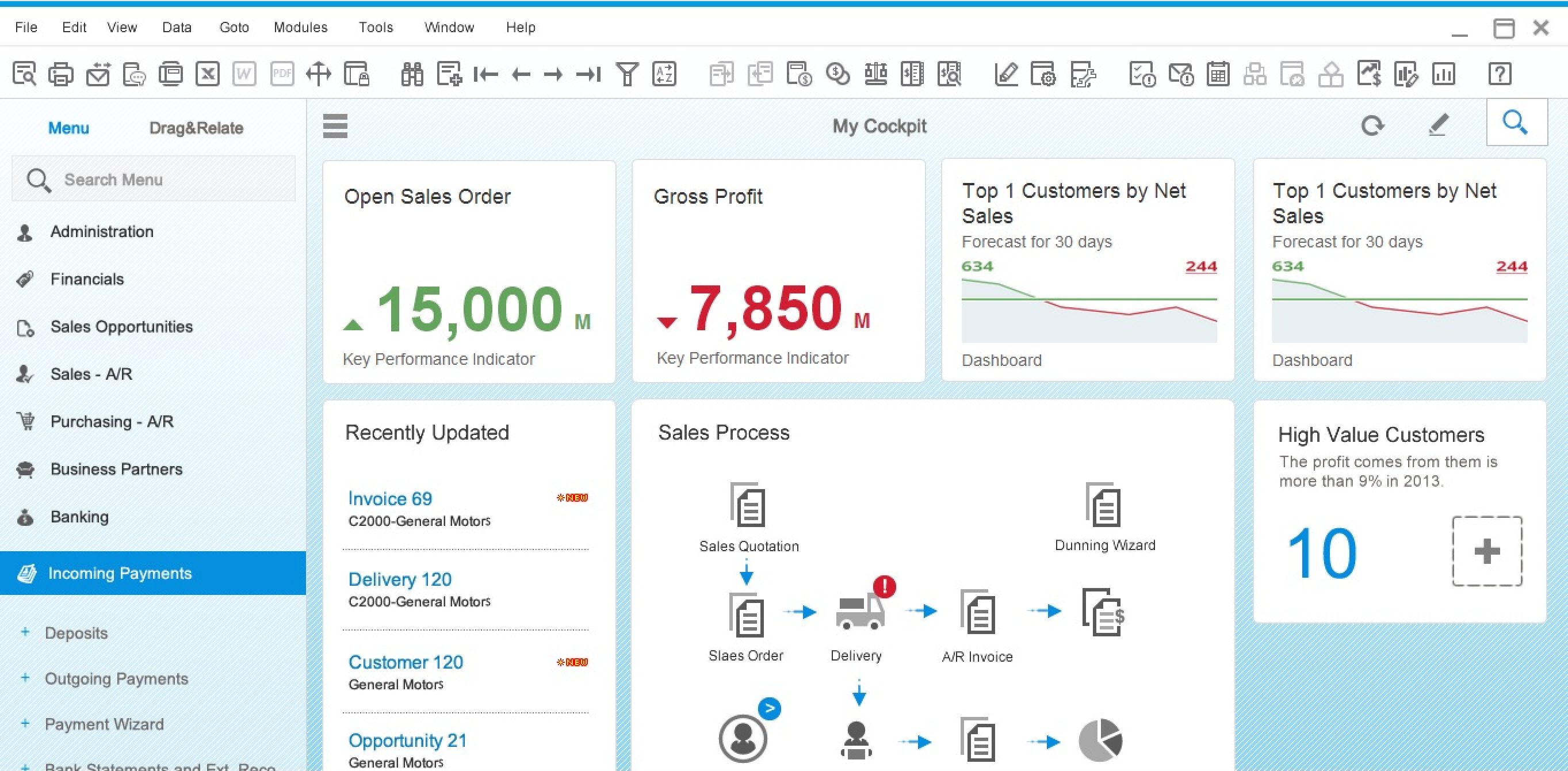Refresh My Cockpit with the refresh icon
1568x771 pixels.
tap(1373, 125)
